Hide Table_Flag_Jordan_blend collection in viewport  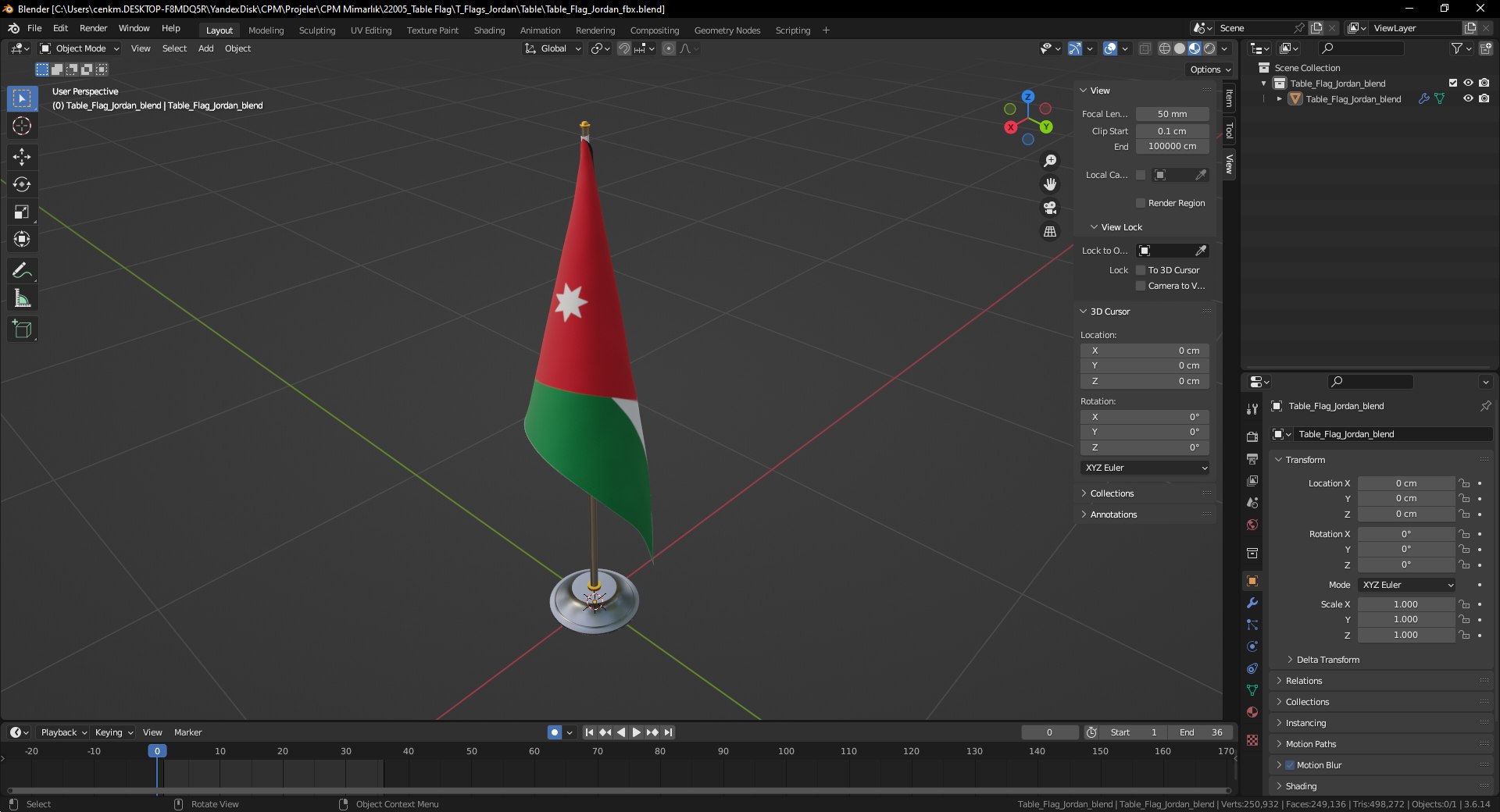click(x=1468, y=83)
